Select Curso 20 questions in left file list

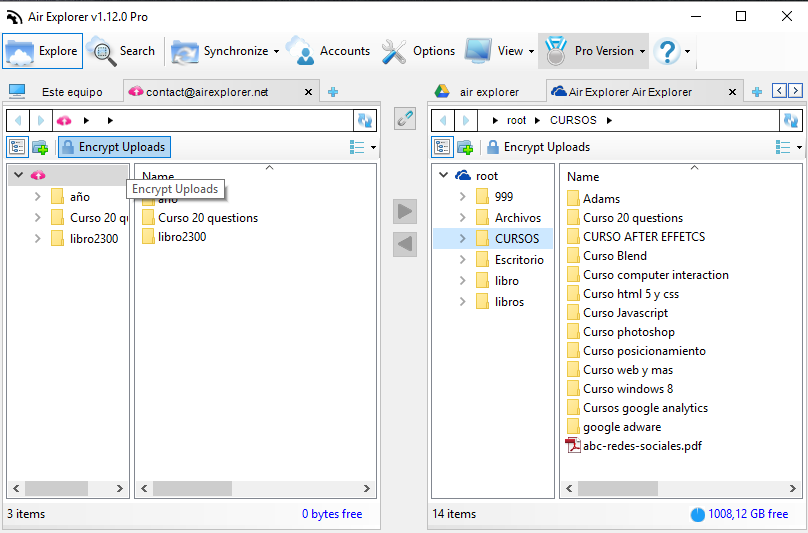click(200, 218)
